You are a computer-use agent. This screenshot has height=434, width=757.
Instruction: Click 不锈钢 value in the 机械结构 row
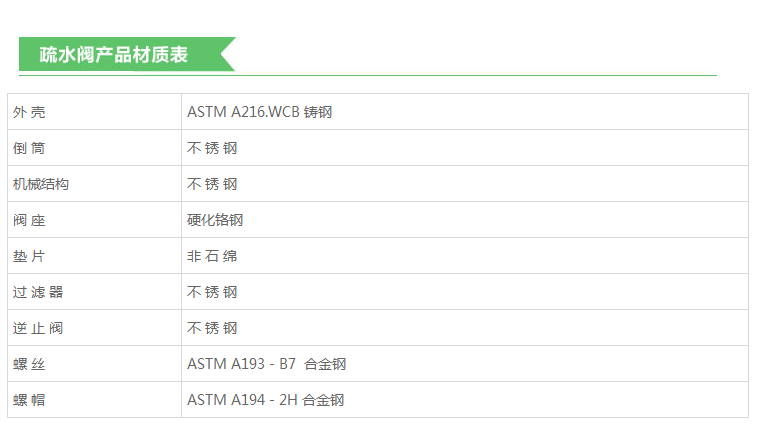pyautogui.click(x=212, y=184)
